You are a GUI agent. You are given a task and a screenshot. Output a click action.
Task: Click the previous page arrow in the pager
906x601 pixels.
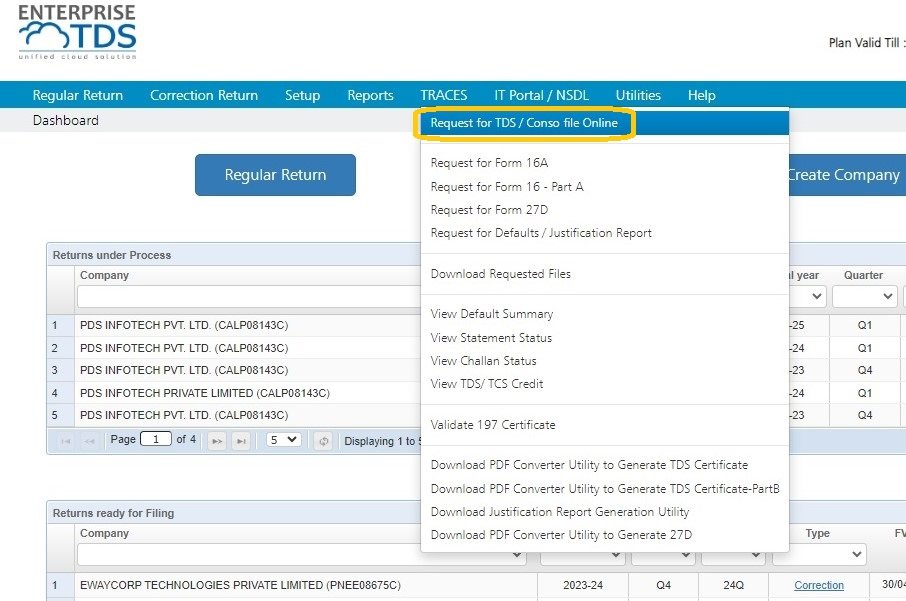pos(90,440)
